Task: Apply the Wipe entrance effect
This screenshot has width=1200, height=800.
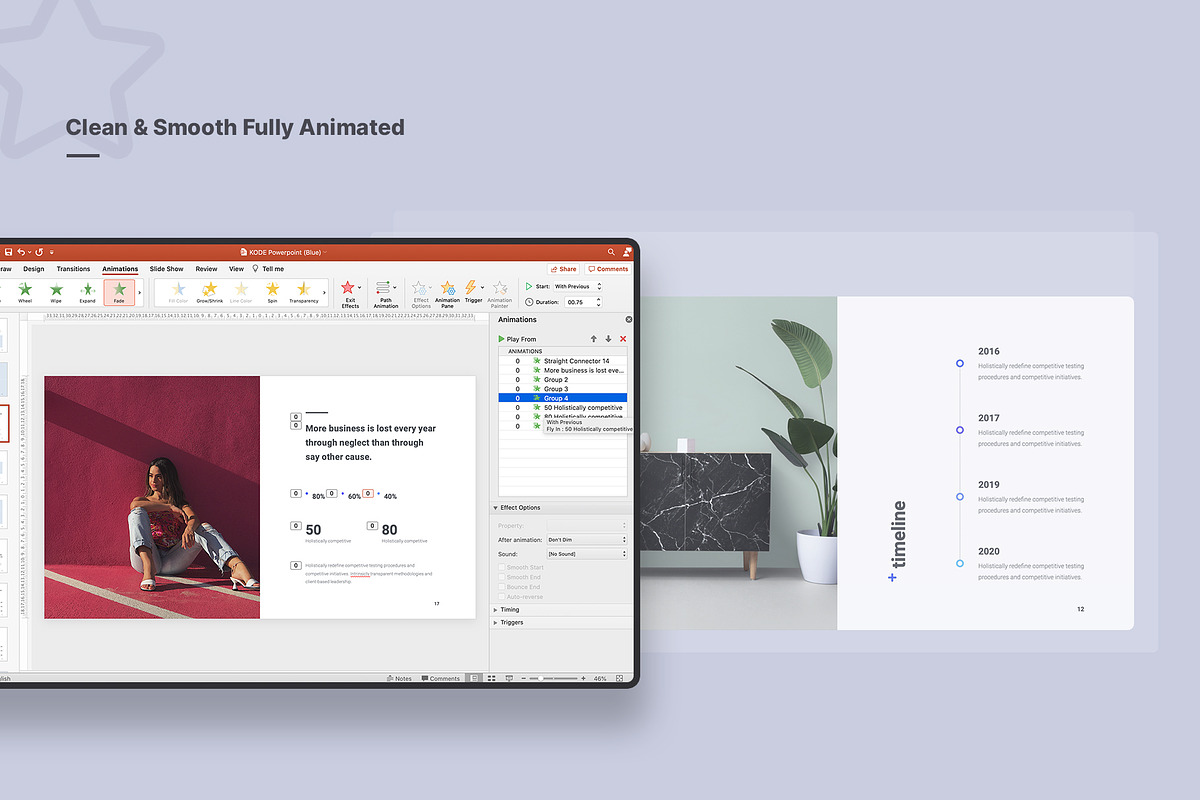Action: click(56, 292)
